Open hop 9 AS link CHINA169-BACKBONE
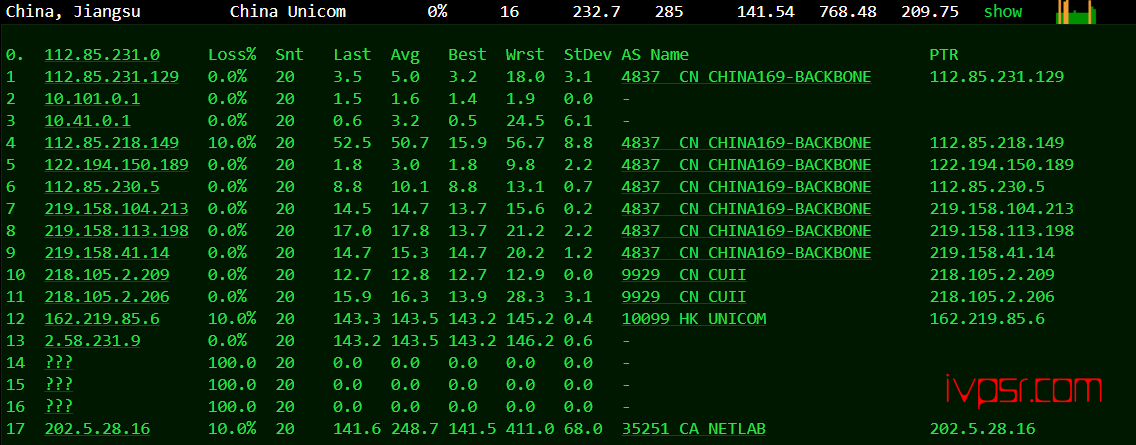The image size is (1136, 445). [746, 253]
